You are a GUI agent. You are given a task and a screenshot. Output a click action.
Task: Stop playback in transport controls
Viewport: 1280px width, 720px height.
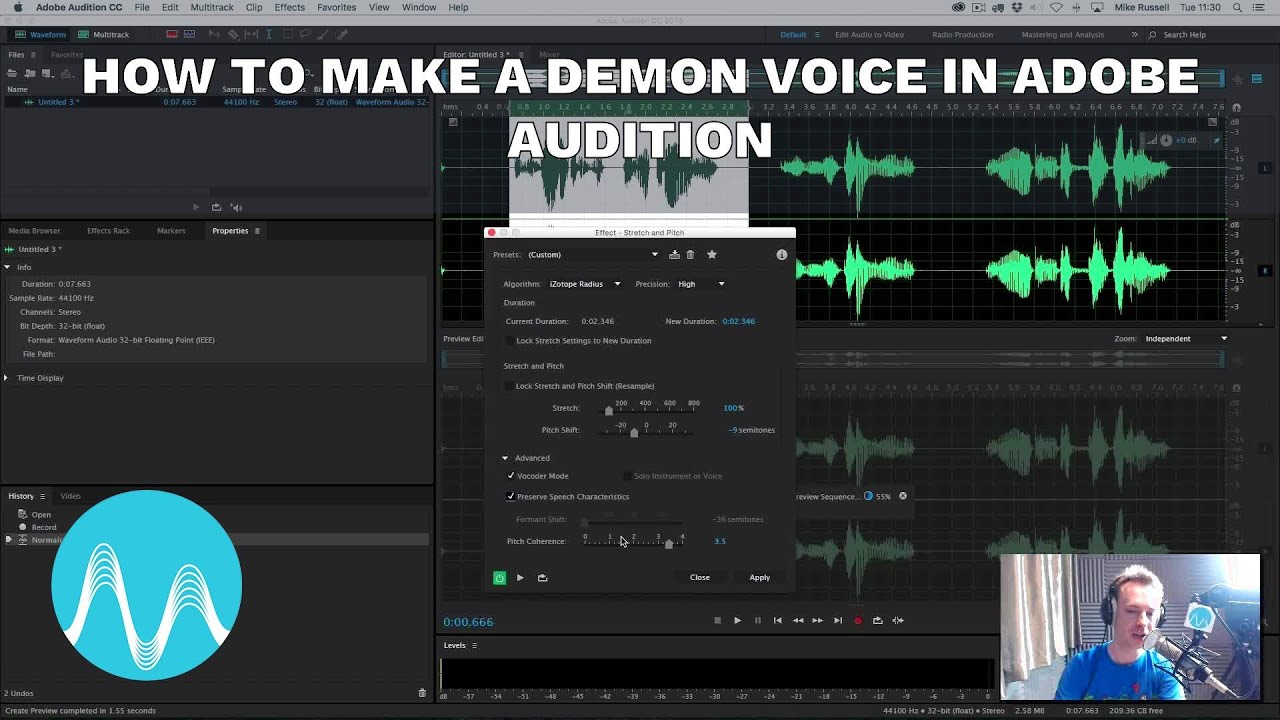(717, 620)
